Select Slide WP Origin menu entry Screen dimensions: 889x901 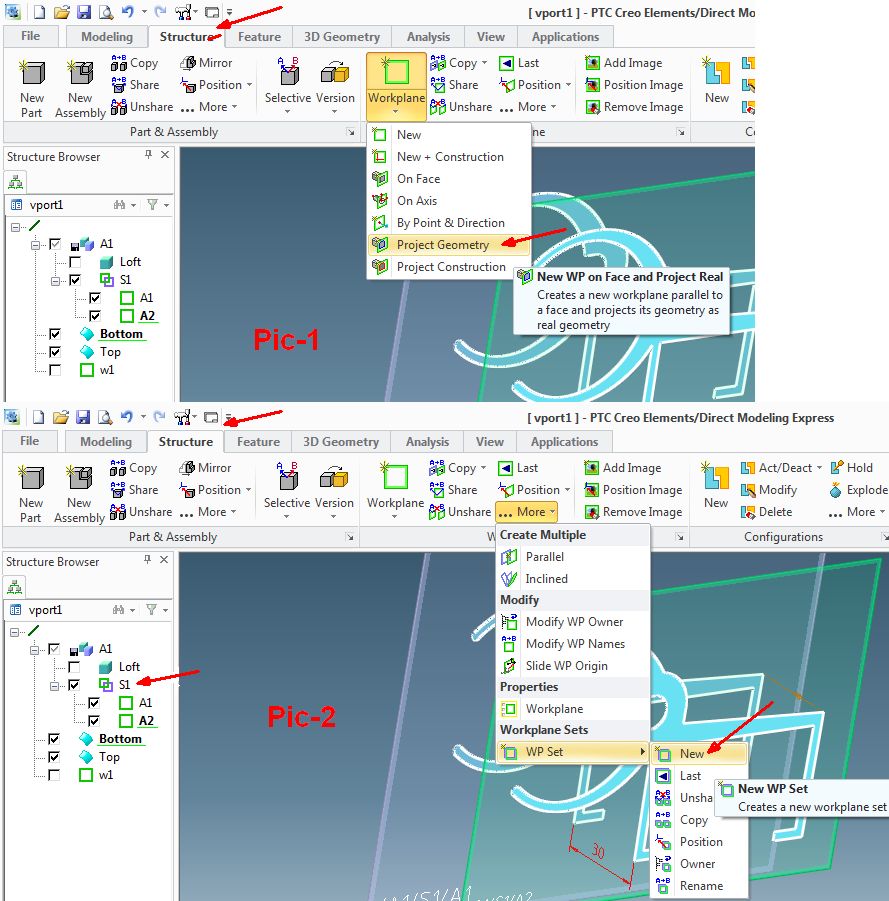click(573, 666)
